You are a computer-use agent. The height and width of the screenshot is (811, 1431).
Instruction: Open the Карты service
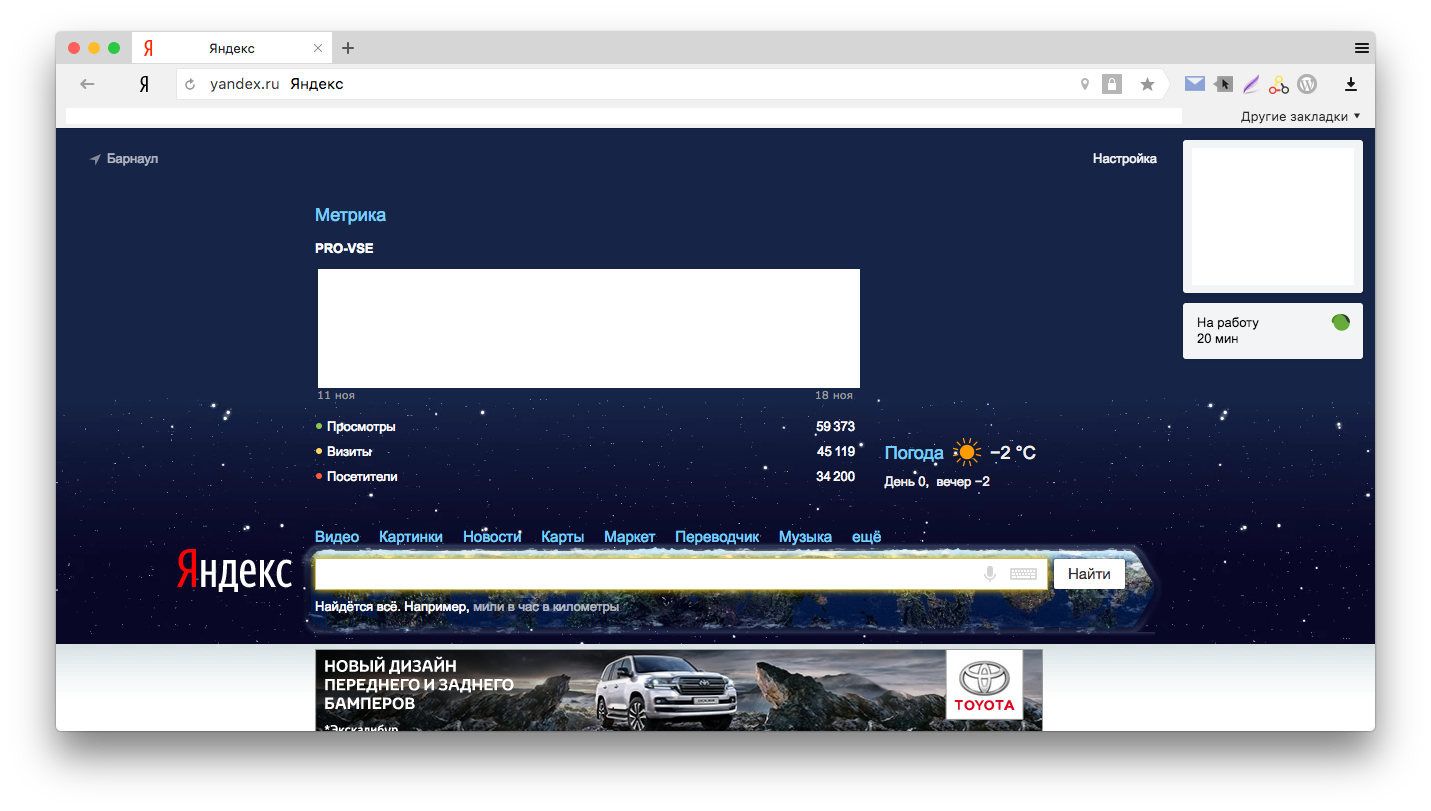pyautogui.click(x=562, y=537)
